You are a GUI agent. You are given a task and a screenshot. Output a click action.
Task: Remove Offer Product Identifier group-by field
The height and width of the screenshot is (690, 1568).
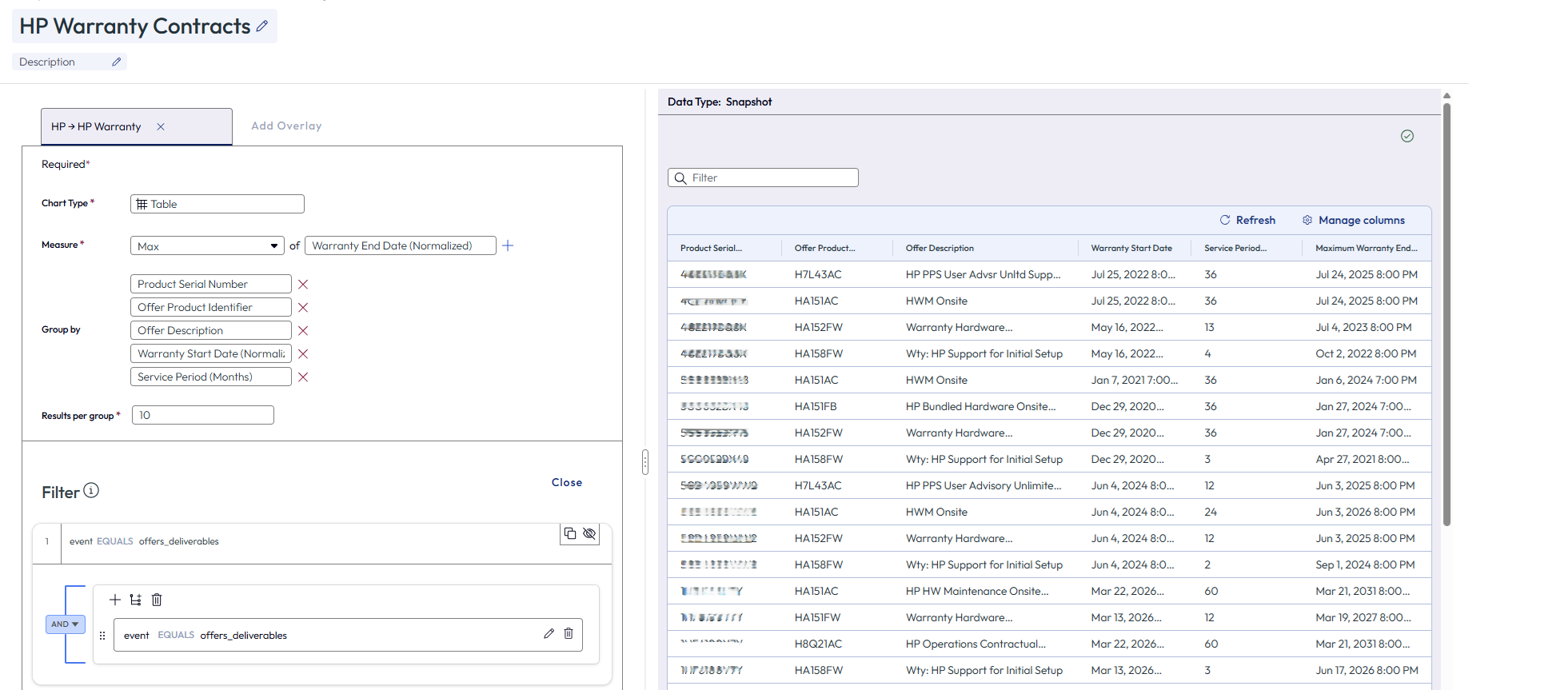[x=303, y=308]
